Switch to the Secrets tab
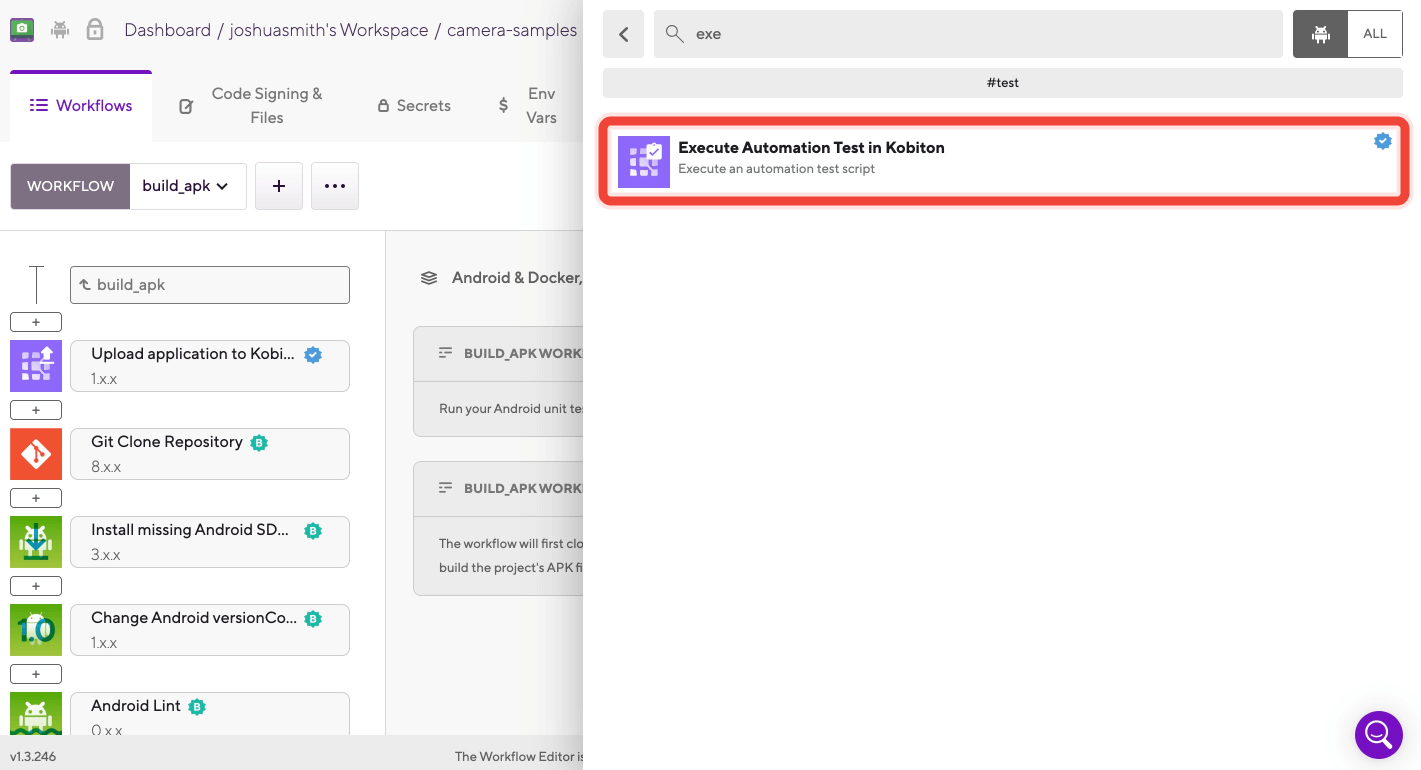The height and width of the screenshot is (770, 1421). [x=414, y=106]
